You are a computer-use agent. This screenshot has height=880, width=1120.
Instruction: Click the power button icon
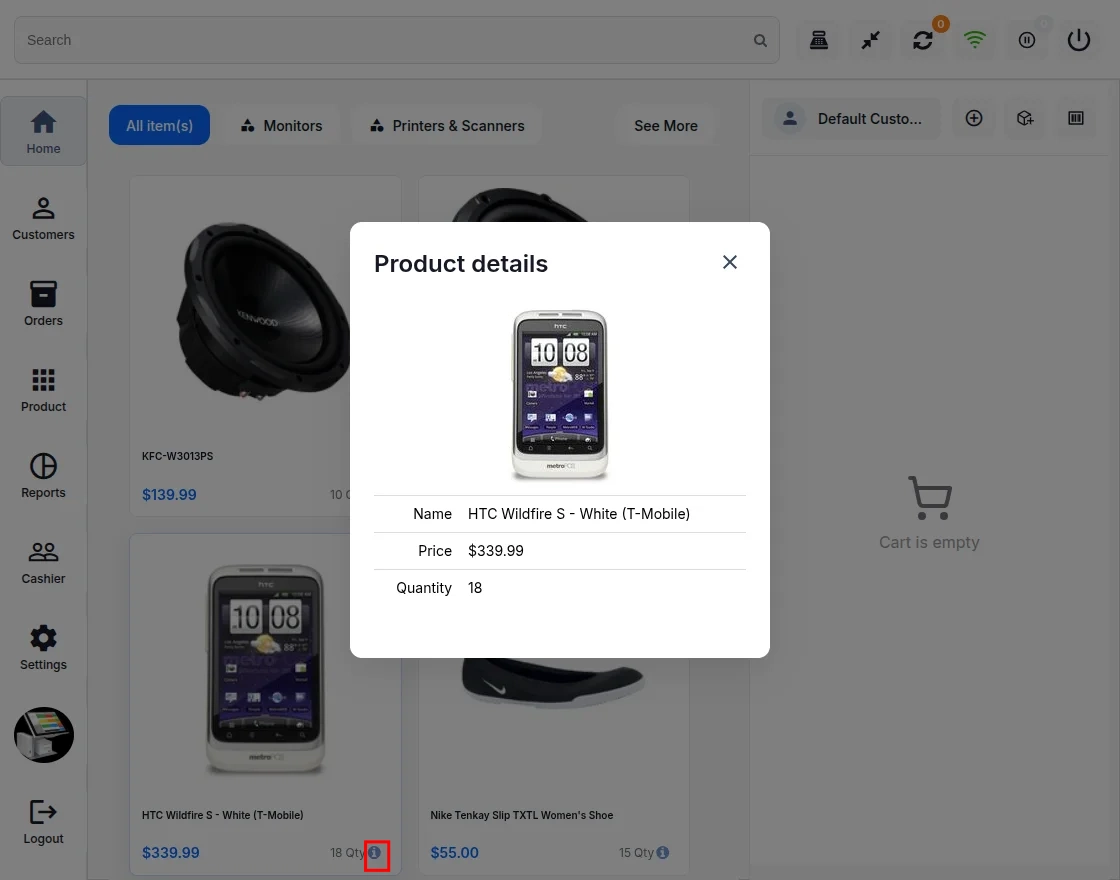coord(1079,40)
